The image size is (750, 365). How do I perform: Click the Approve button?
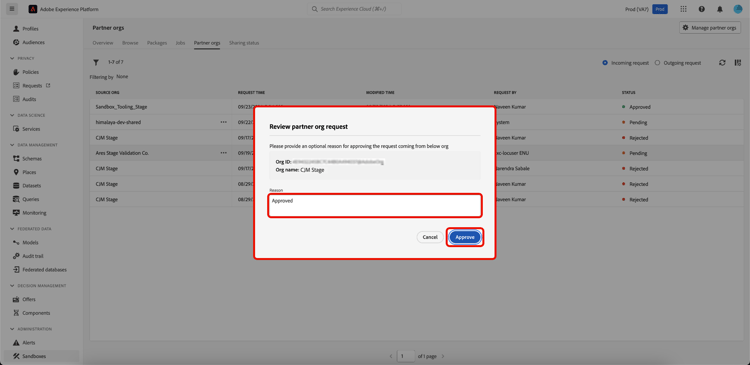click(x=465, y=237)
